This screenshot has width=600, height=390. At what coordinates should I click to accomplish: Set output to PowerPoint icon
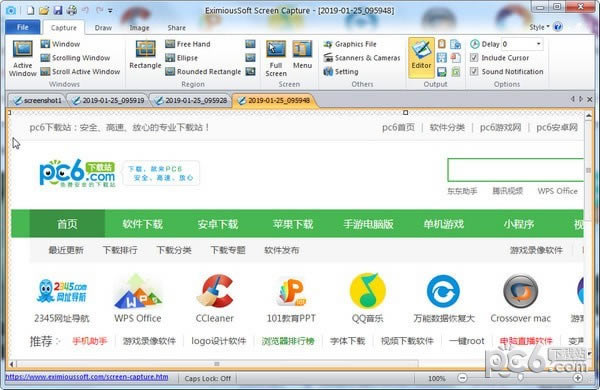[455, 58]
